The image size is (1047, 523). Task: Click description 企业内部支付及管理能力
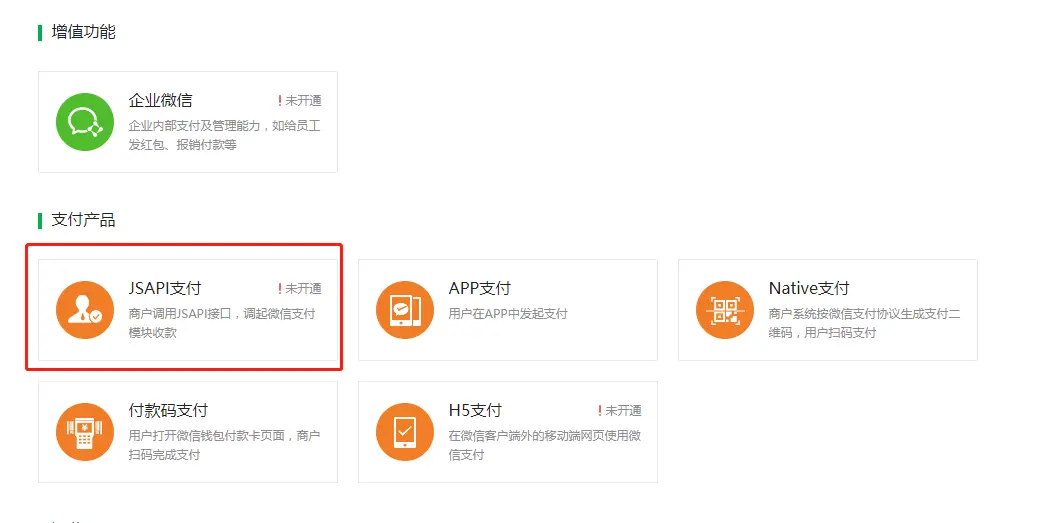tap(224, 135)
